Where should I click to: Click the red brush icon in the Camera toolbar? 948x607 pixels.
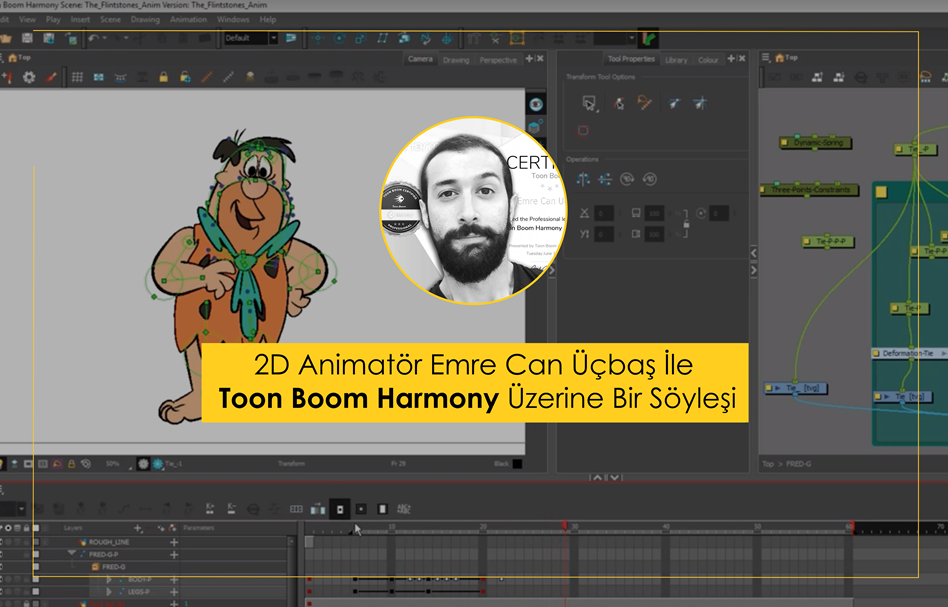pyautogui.click(x=51, y=77)
